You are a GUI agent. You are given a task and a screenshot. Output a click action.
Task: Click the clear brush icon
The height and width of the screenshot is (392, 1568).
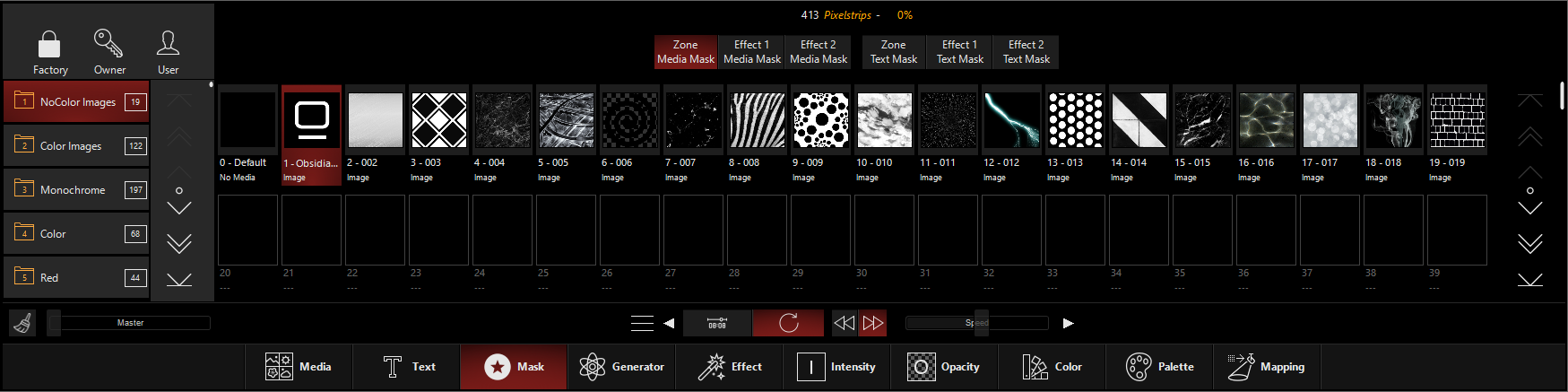[23, 323]
